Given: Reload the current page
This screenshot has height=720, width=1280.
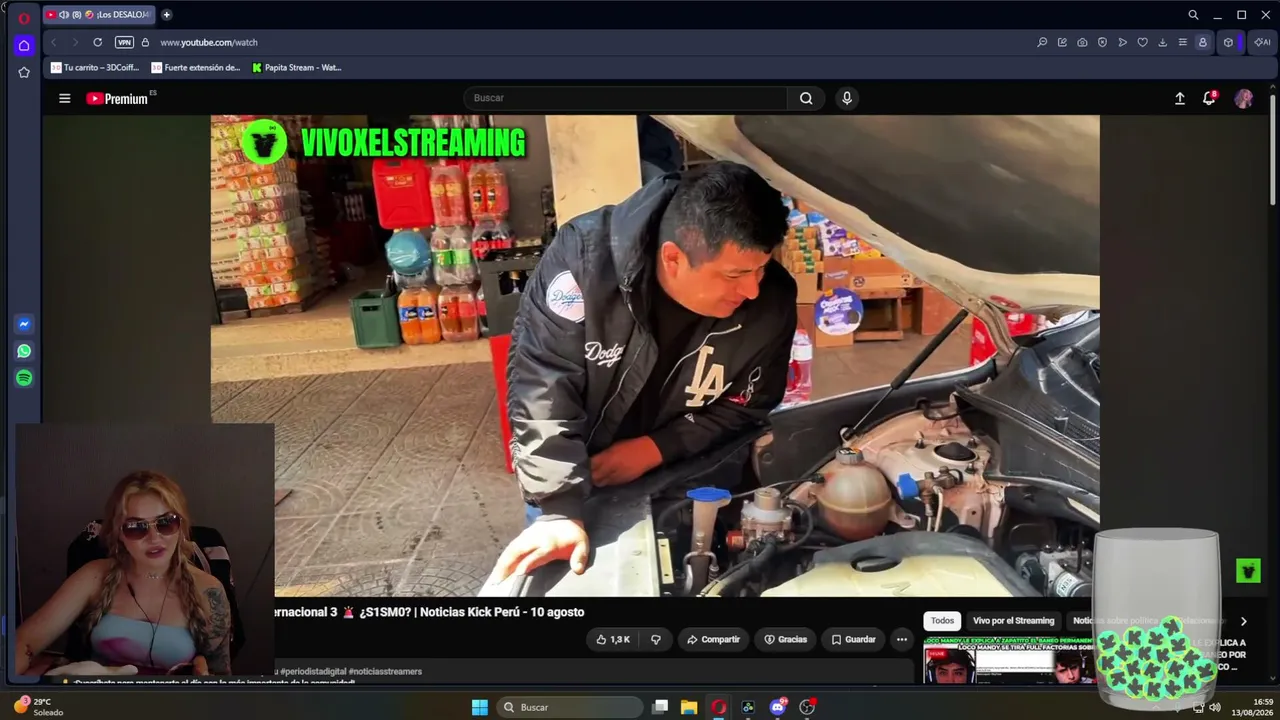Looking at the screenshot, I should [97, 42].
